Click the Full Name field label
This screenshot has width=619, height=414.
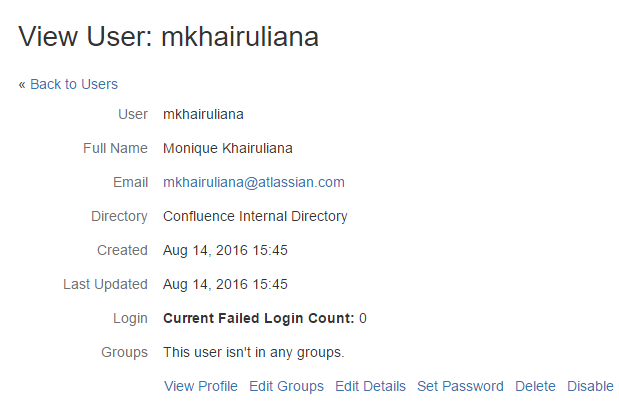pyautogui.click(x=115, y=148)
